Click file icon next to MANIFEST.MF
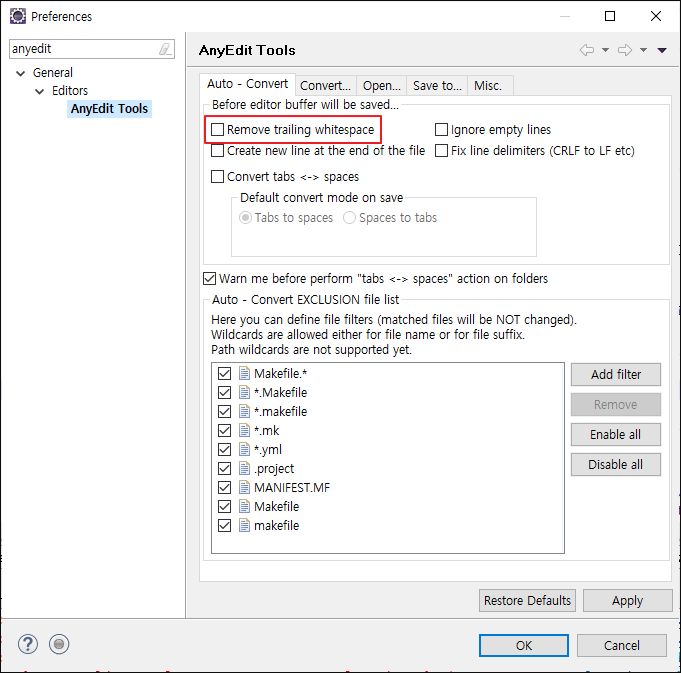 click(245, 487)
